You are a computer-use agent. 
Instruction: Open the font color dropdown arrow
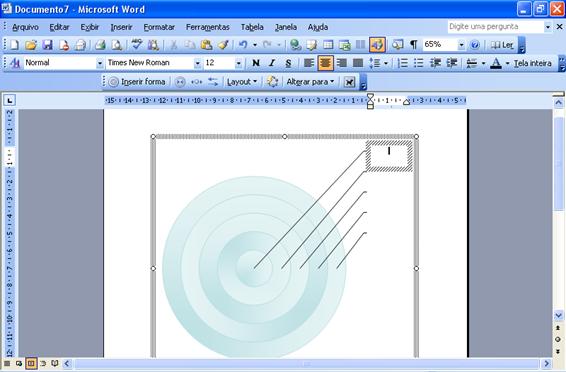point(507,64)
